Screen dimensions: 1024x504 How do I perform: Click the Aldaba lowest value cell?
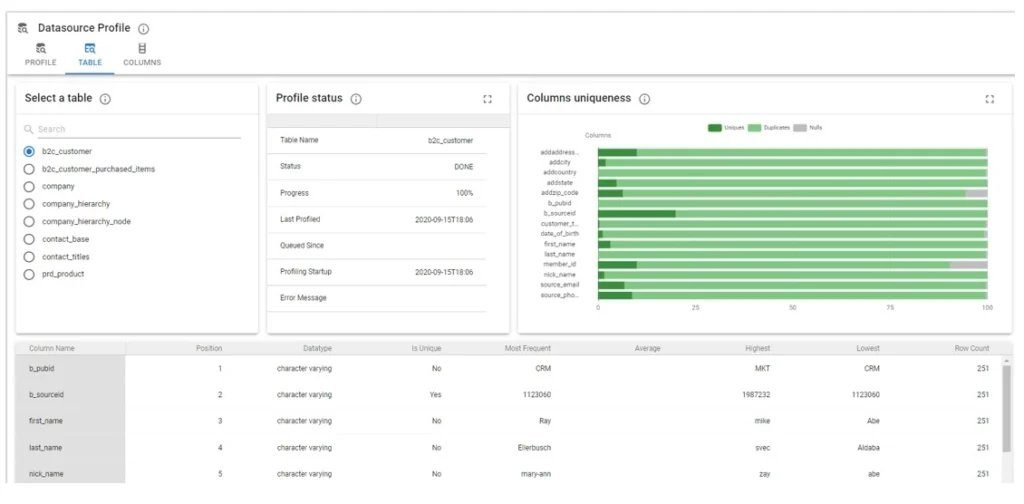pyautogui.click(x=868, y=448)
